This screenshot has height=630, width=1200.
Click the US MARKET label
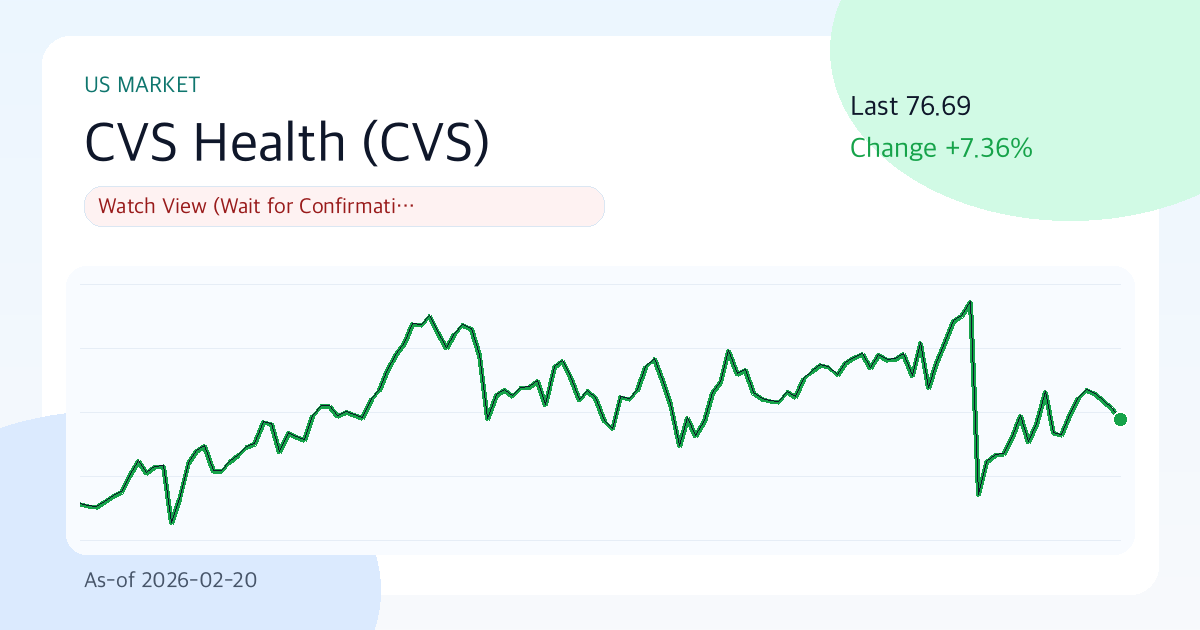143,85
